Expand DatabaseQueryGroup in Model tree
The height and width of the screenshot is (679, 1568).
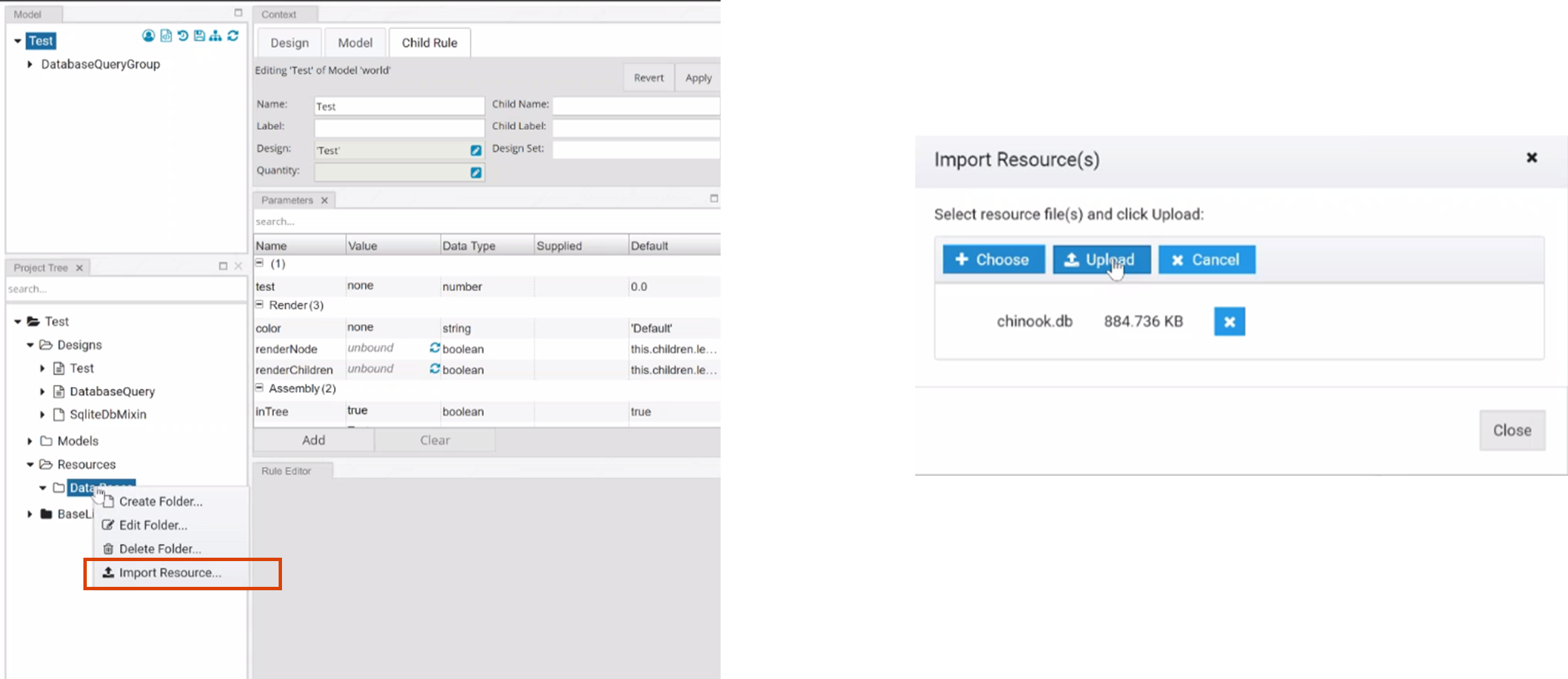pyautogui.click(x=30, y=64)
